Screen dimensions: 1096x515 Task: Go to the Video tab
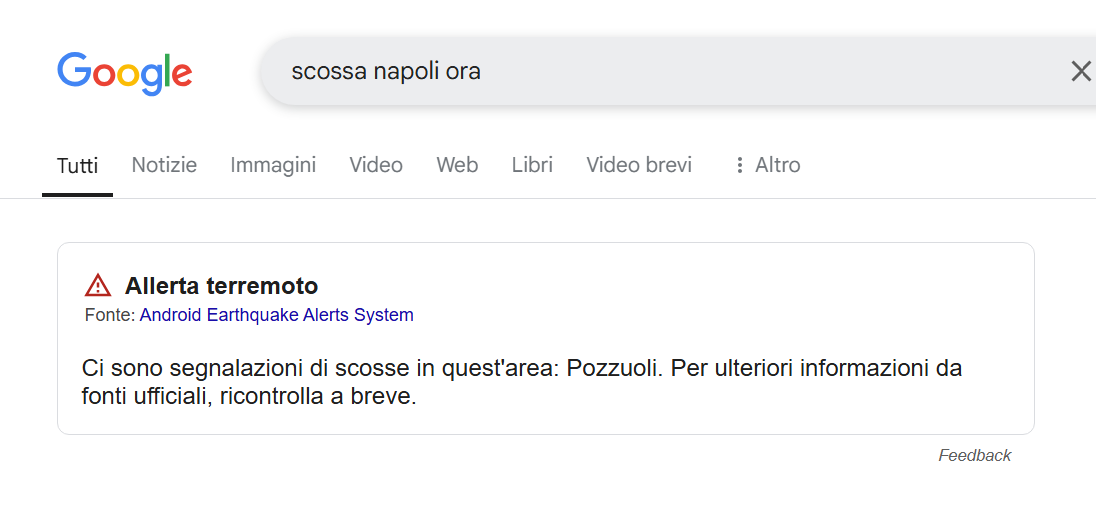(x=376, y=165)
